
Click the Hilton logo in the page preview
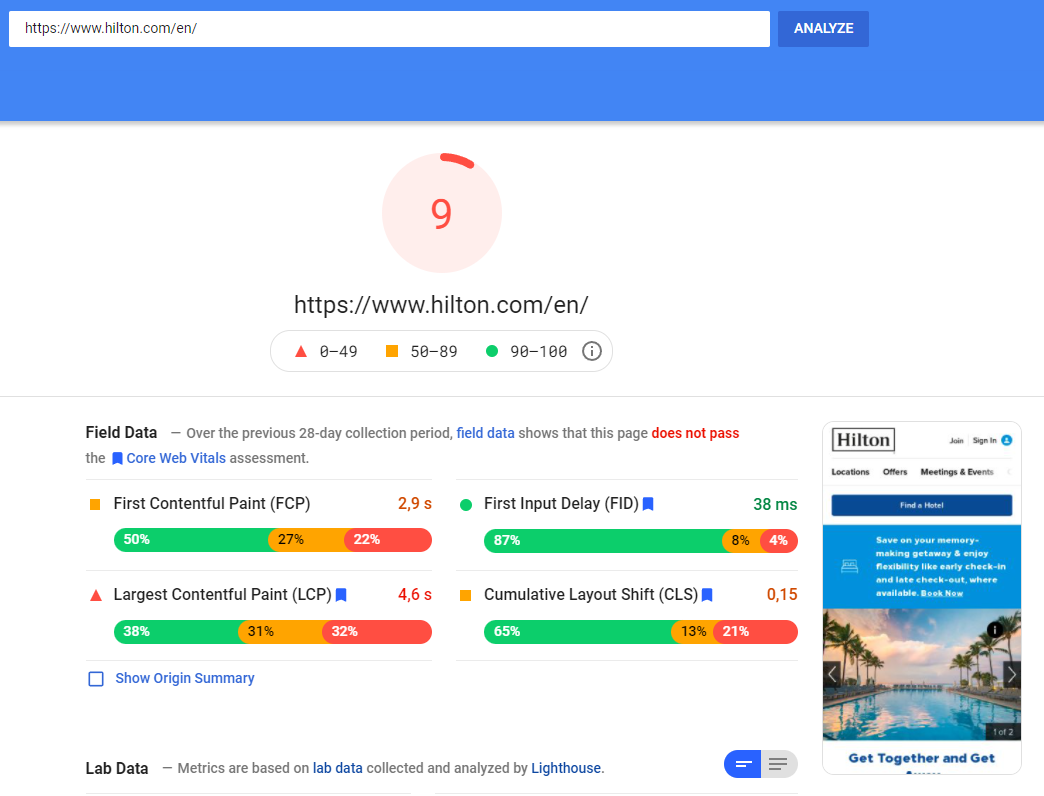[x=863, y=440]
